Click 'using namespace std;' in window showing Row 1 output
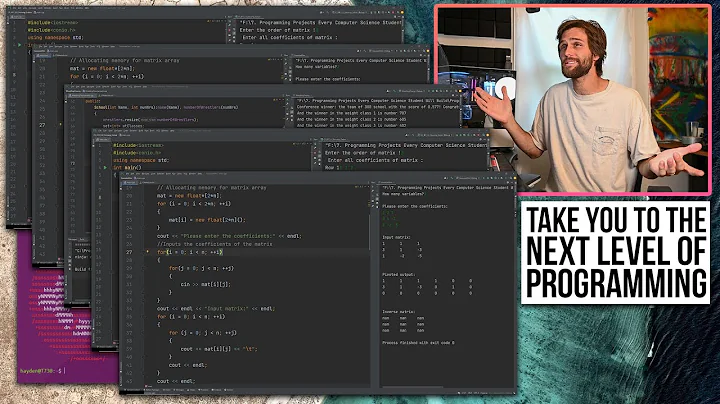 click(x=141, y=160)
